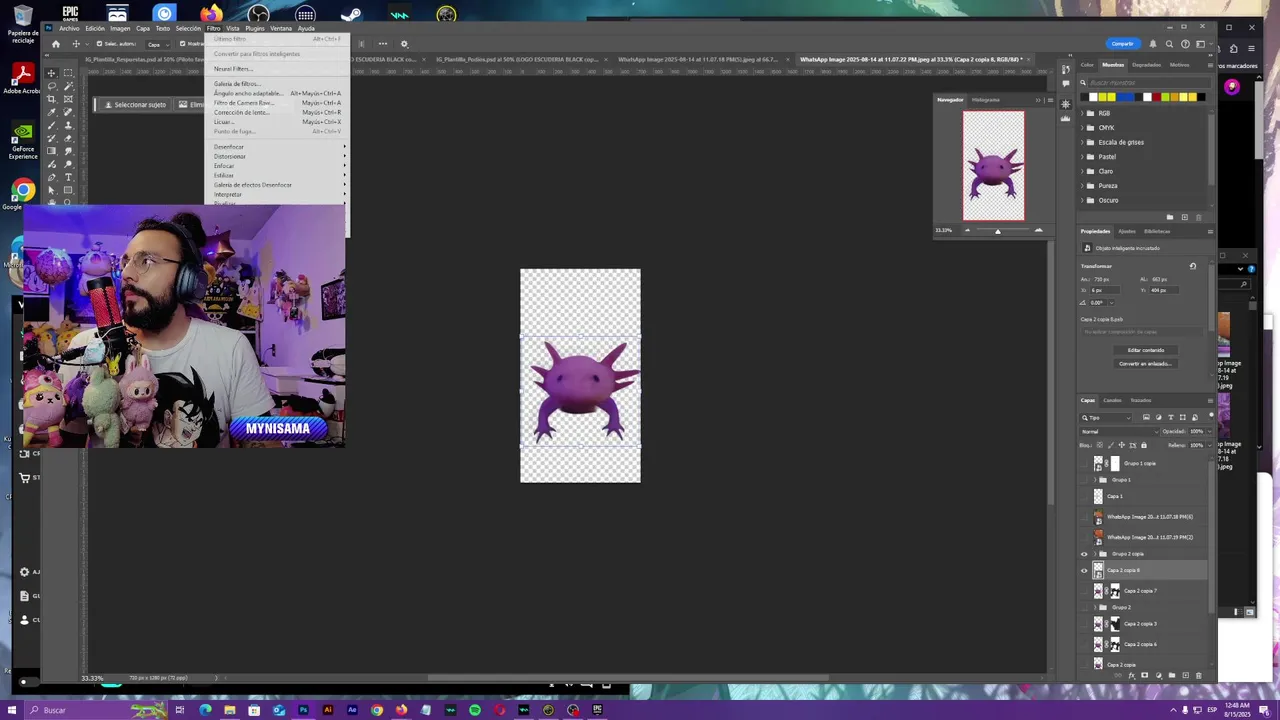Select the Move tool in the toolbox
Viewport: 1280px width, 720px height.
click(x=51, y=73)
